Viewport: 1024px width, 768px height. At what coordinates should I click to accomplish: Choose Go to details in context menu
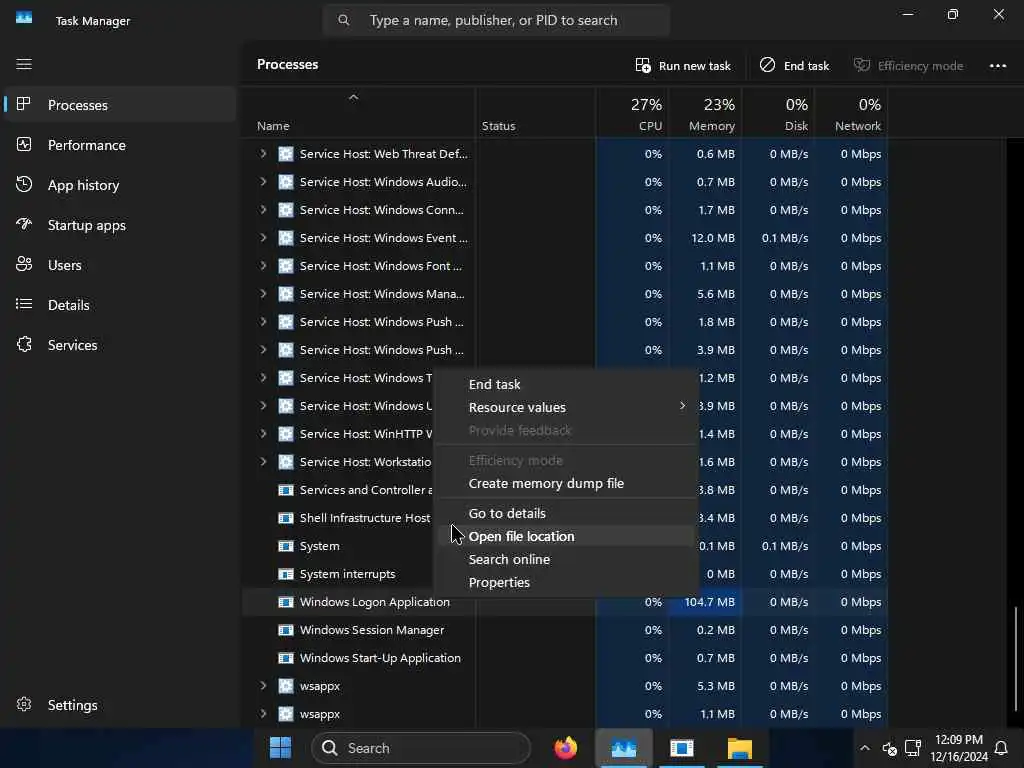coord(566,514)
